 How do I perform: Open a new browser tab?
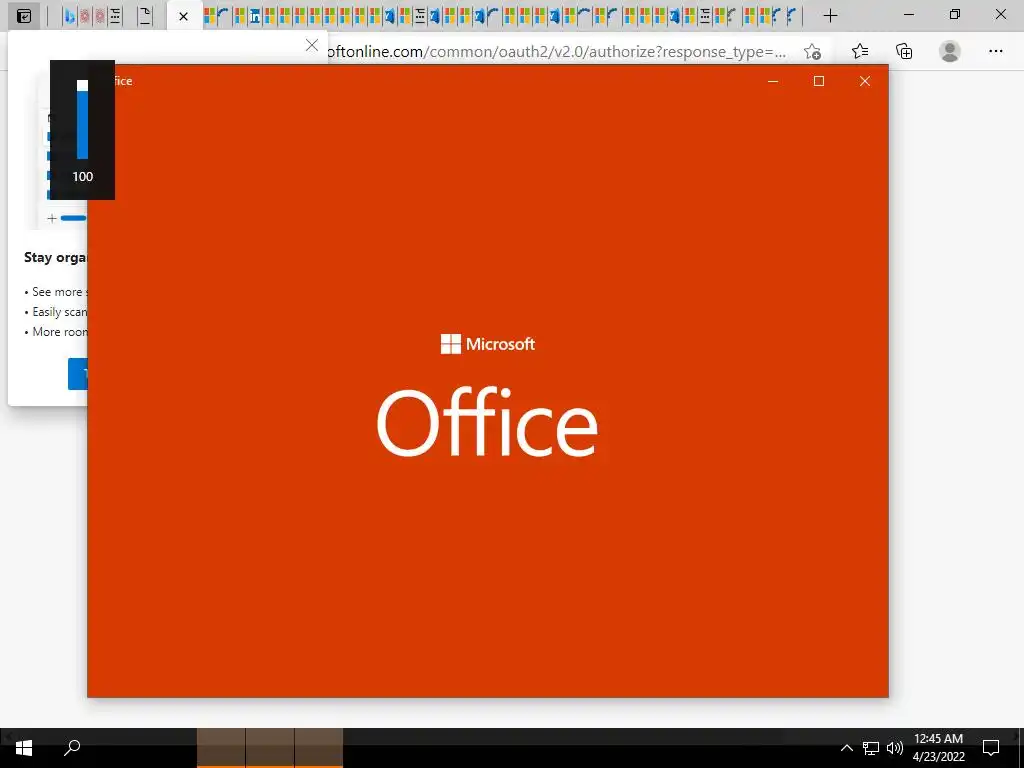coord(830,16)
